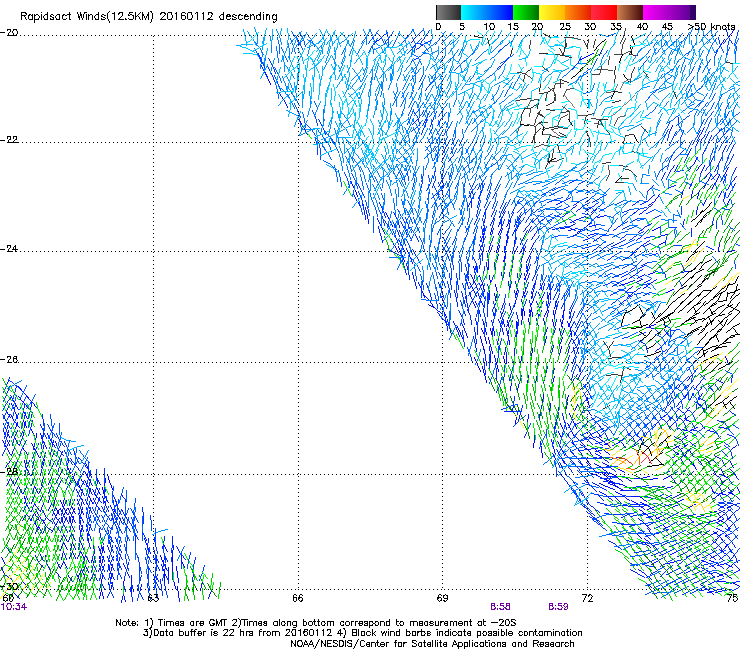740x650 pixels.
Task: Click the '69' longitude axis label
Action: point(442,599)
